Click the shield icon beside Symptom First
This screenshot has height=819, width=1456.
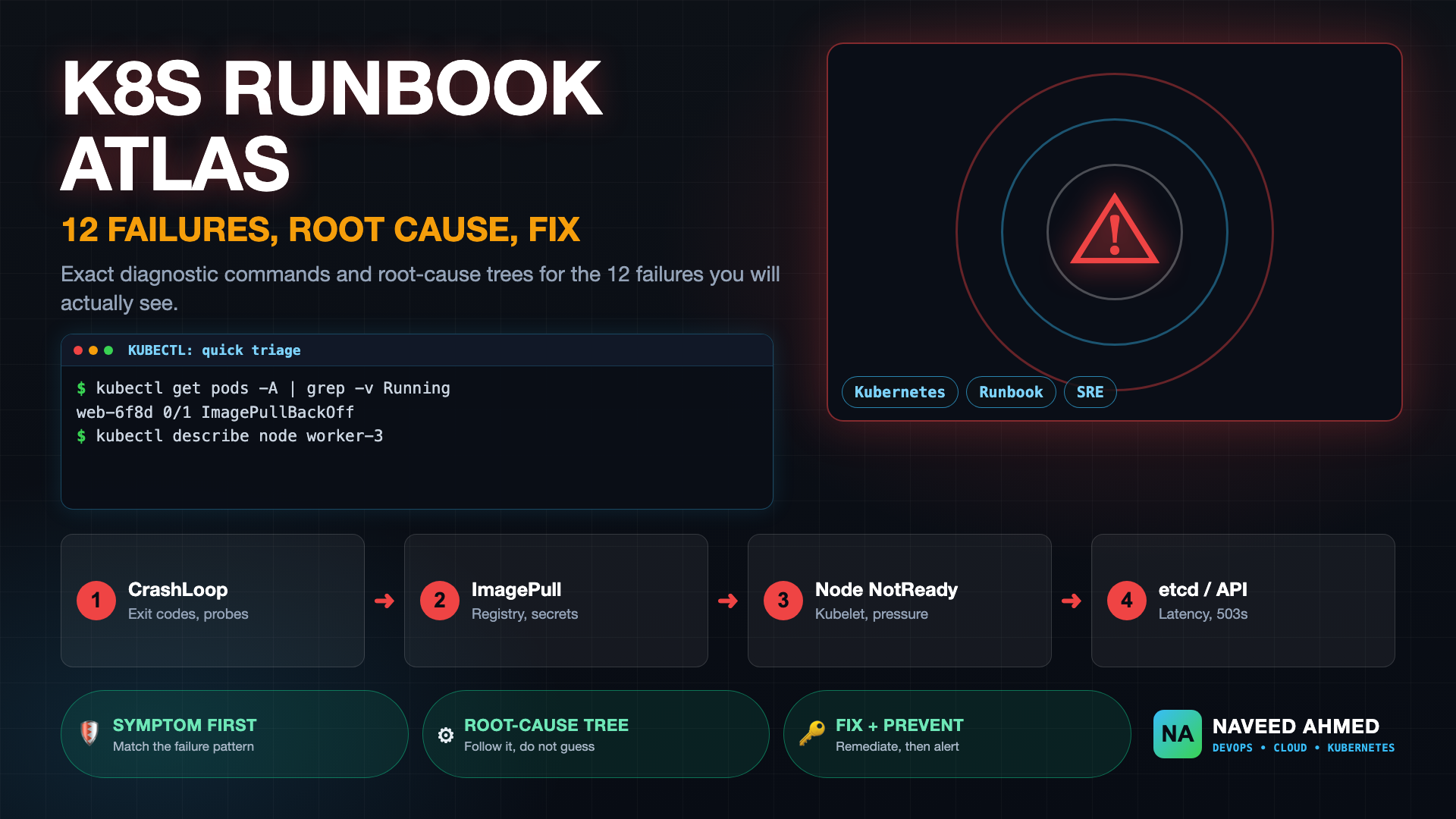pos(89,733)
